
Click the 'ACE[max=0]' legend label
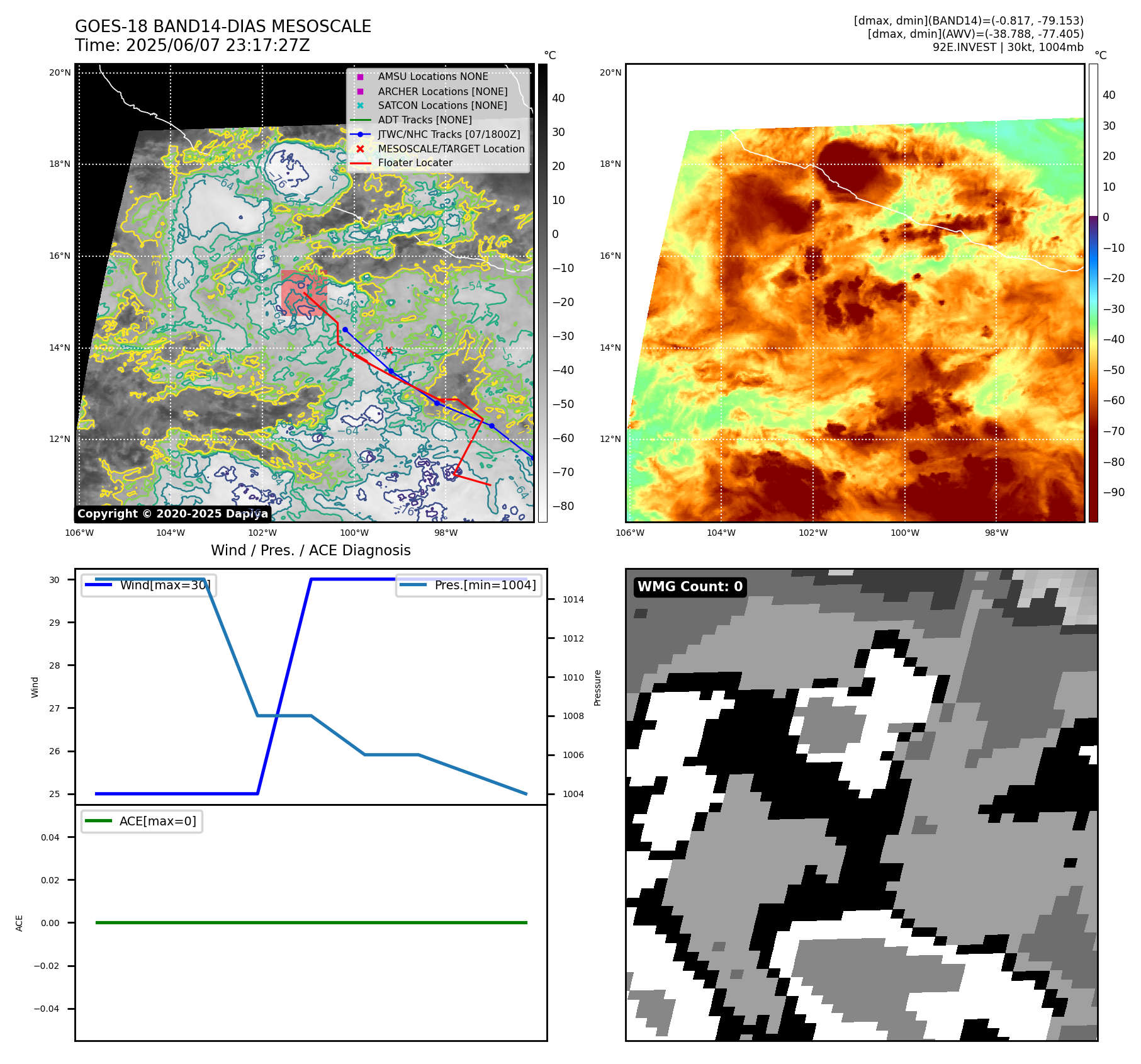[158, 821]
